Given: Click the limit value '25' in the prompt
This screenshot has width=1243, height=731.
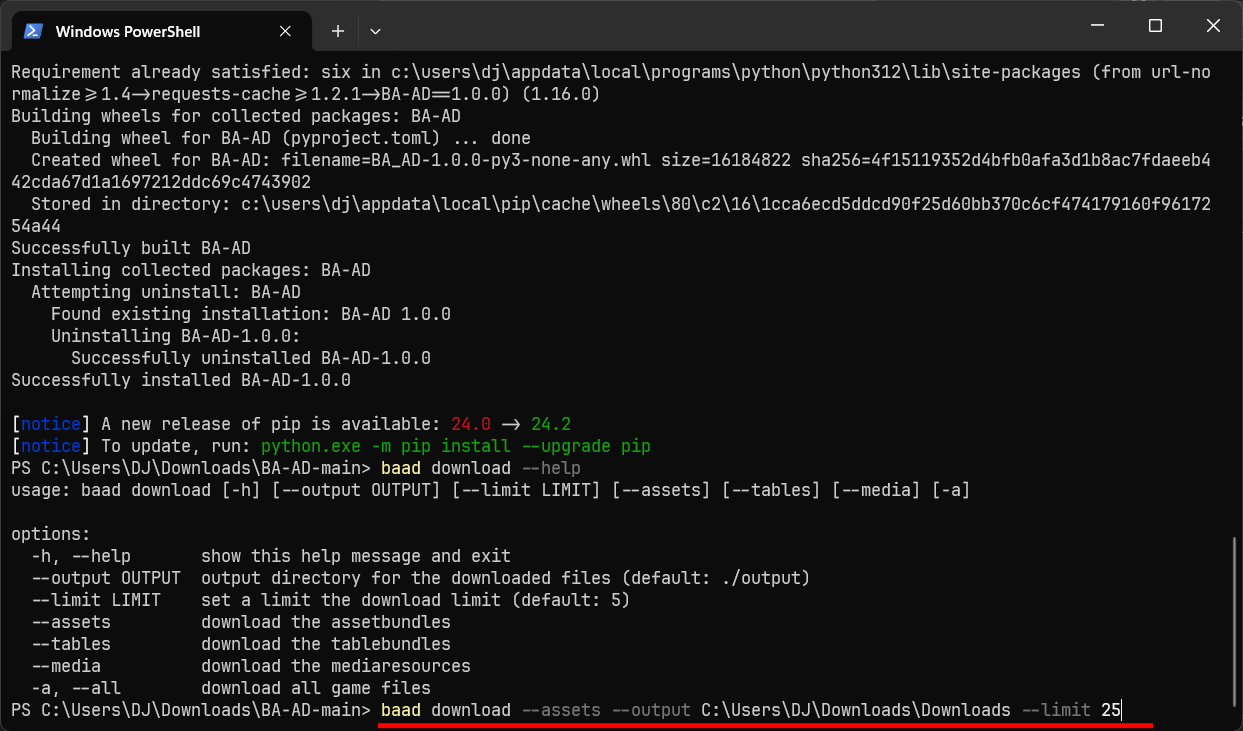Looking at the screenshot, I should (1111, 710).
